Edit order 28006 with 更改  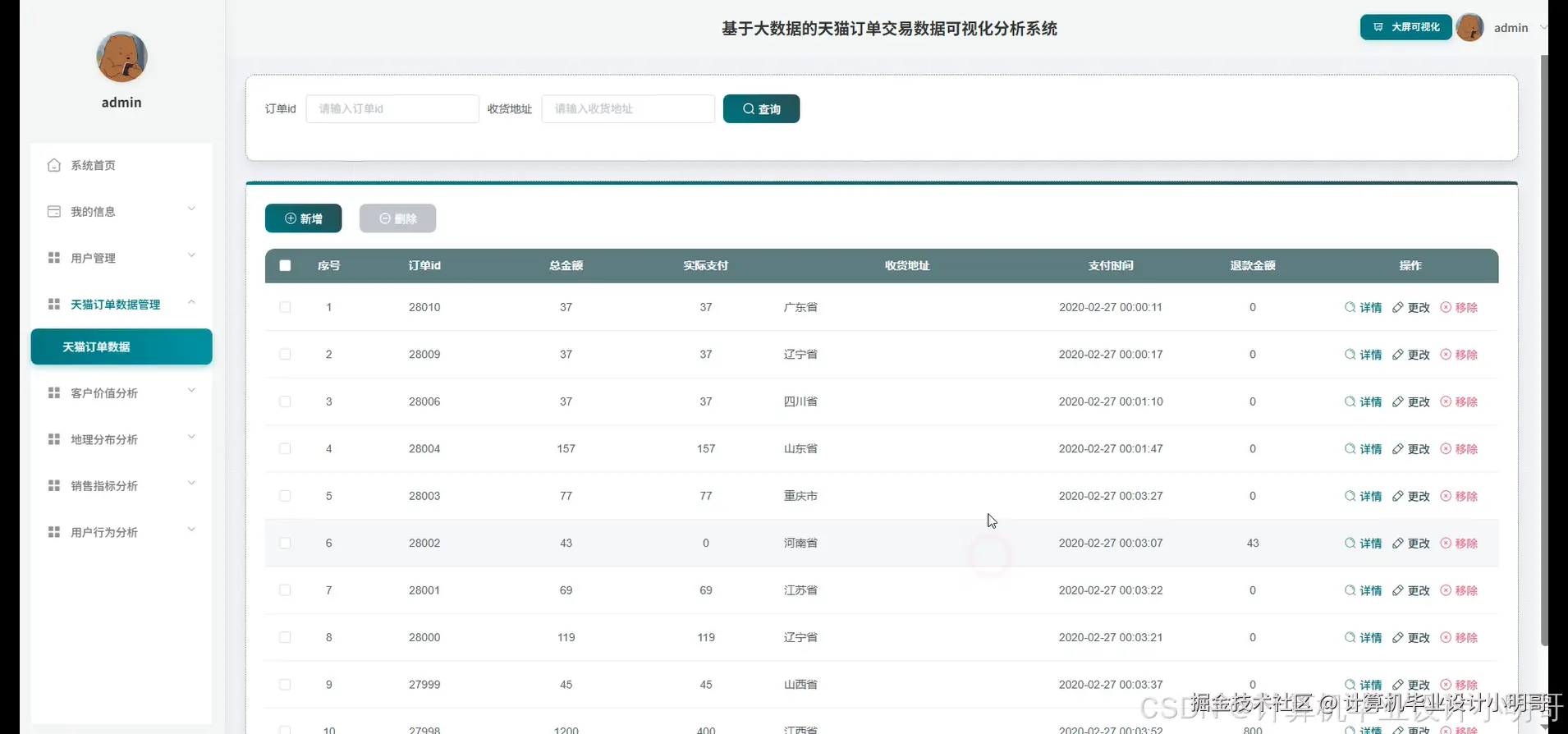pyautogui.click(x=1411, y=401)
